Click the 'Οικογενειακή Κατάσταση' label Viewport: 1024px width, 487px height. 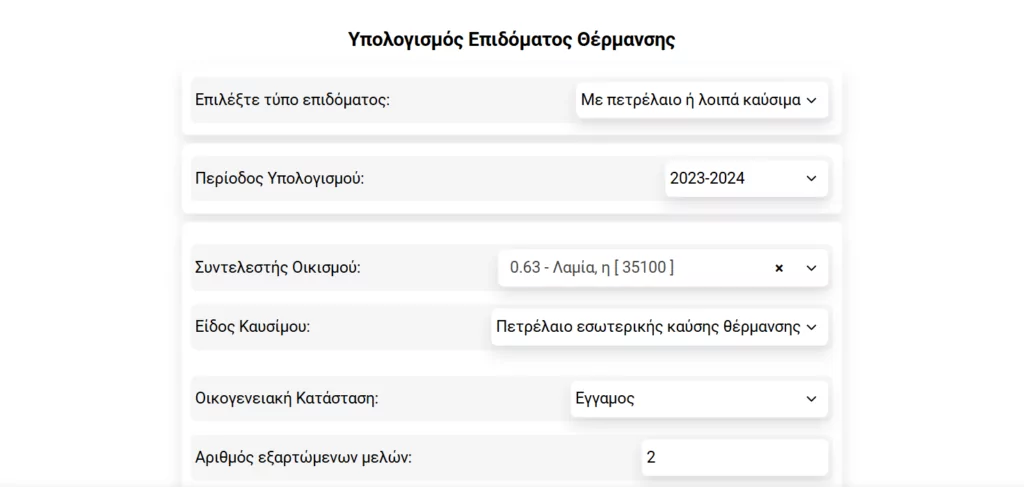click(x=286, y=399)
